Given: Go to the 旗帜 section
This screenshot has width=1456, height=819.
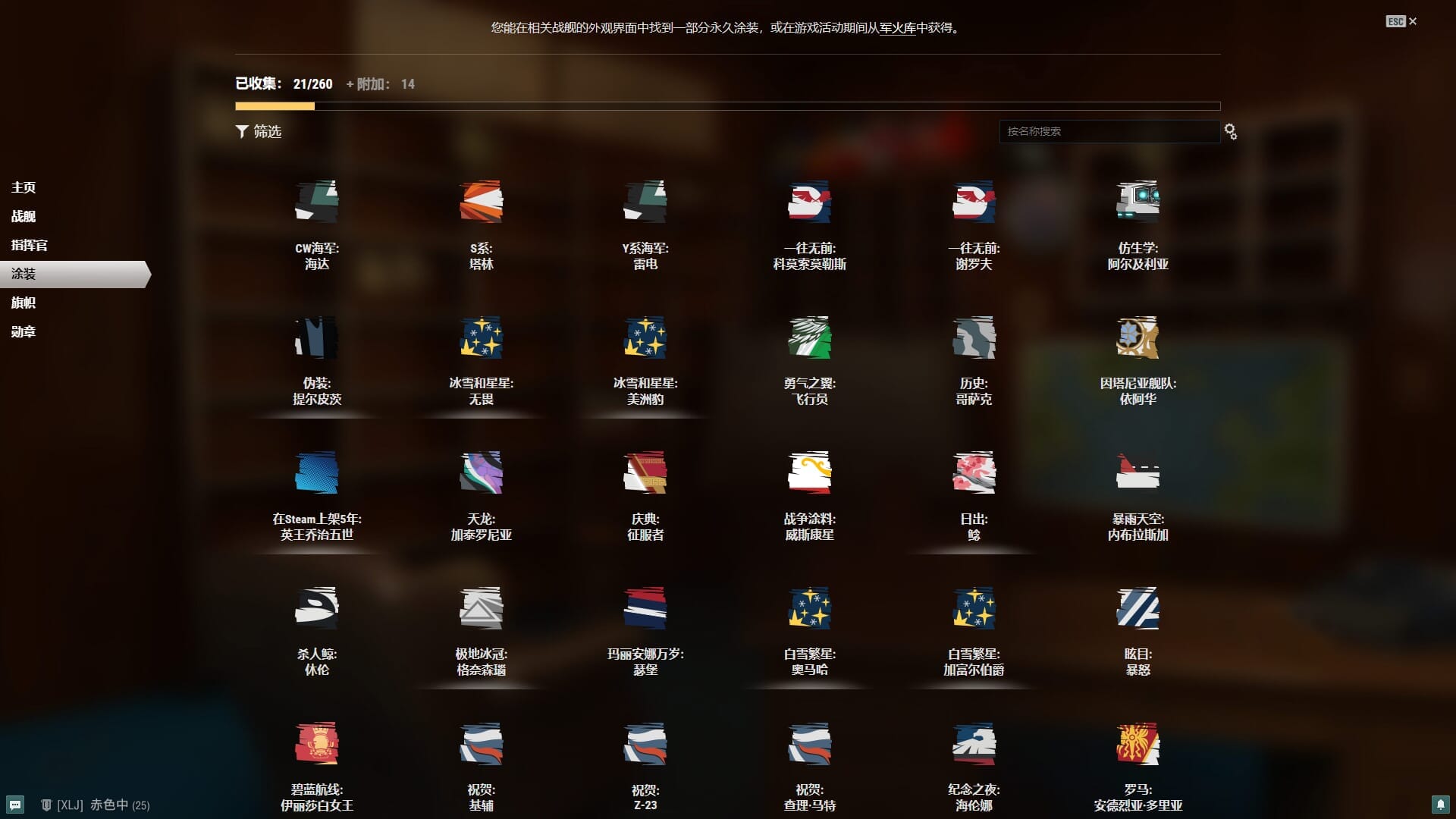Looking at the screenshot, I should click(x=24, y=303).
